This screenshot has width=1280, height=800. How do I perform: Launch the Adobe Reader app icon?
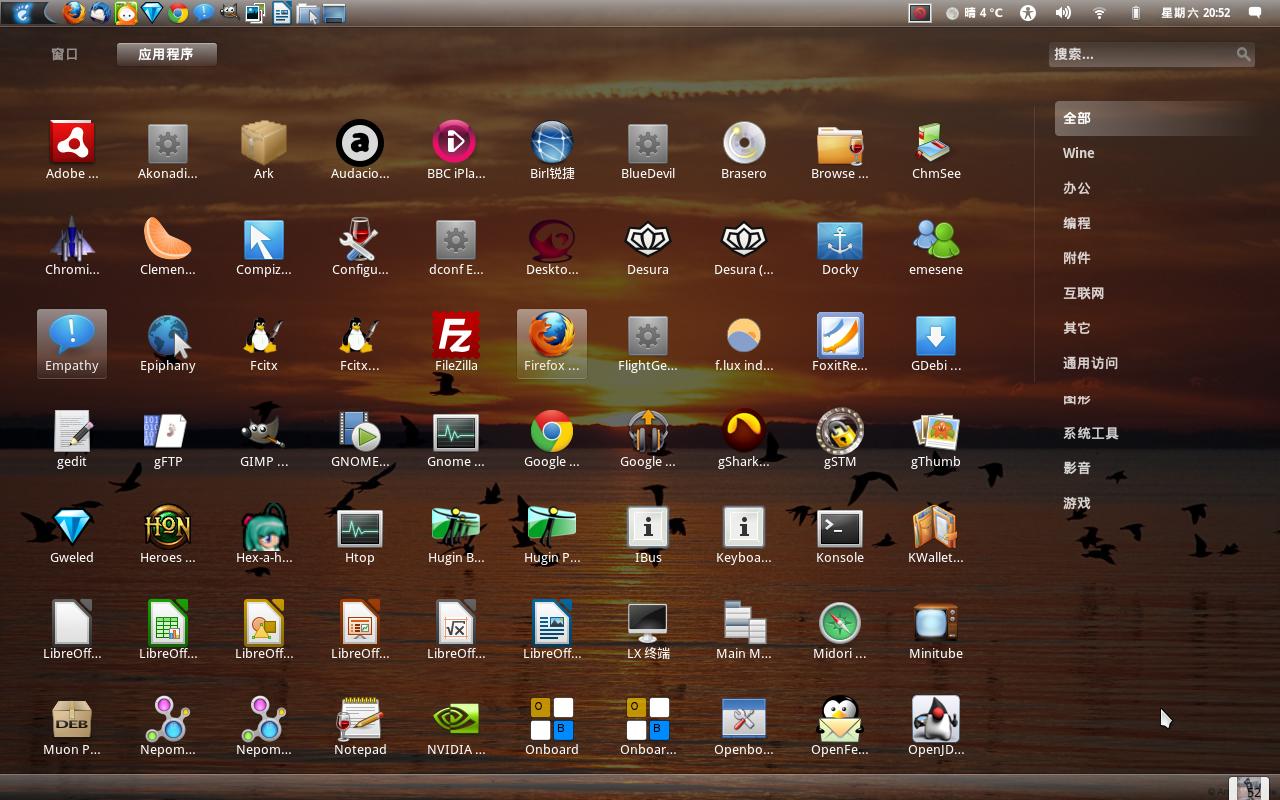(72, 143)
